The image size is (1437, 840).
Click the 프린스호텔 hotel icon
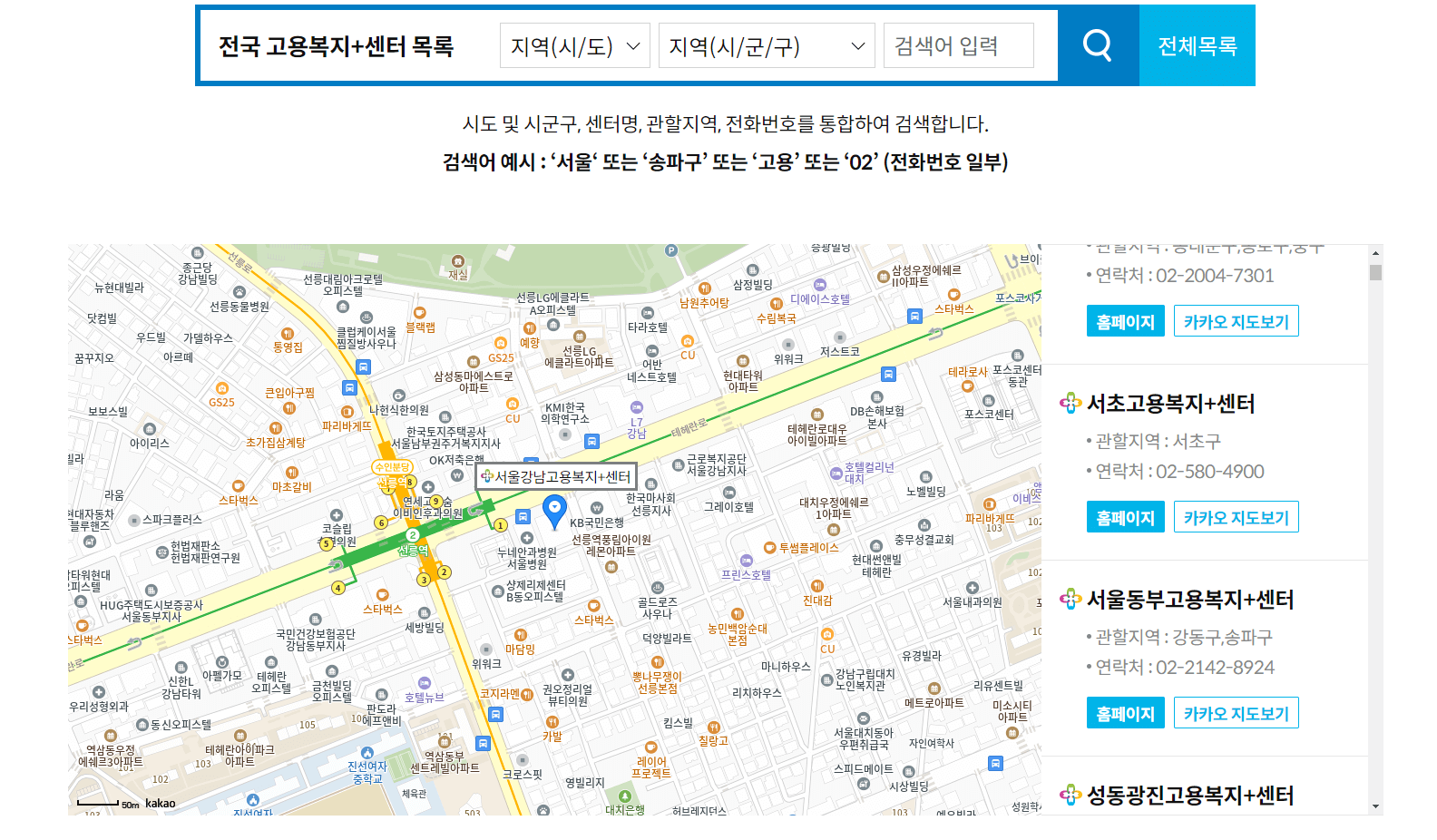(x=747, y=561)
